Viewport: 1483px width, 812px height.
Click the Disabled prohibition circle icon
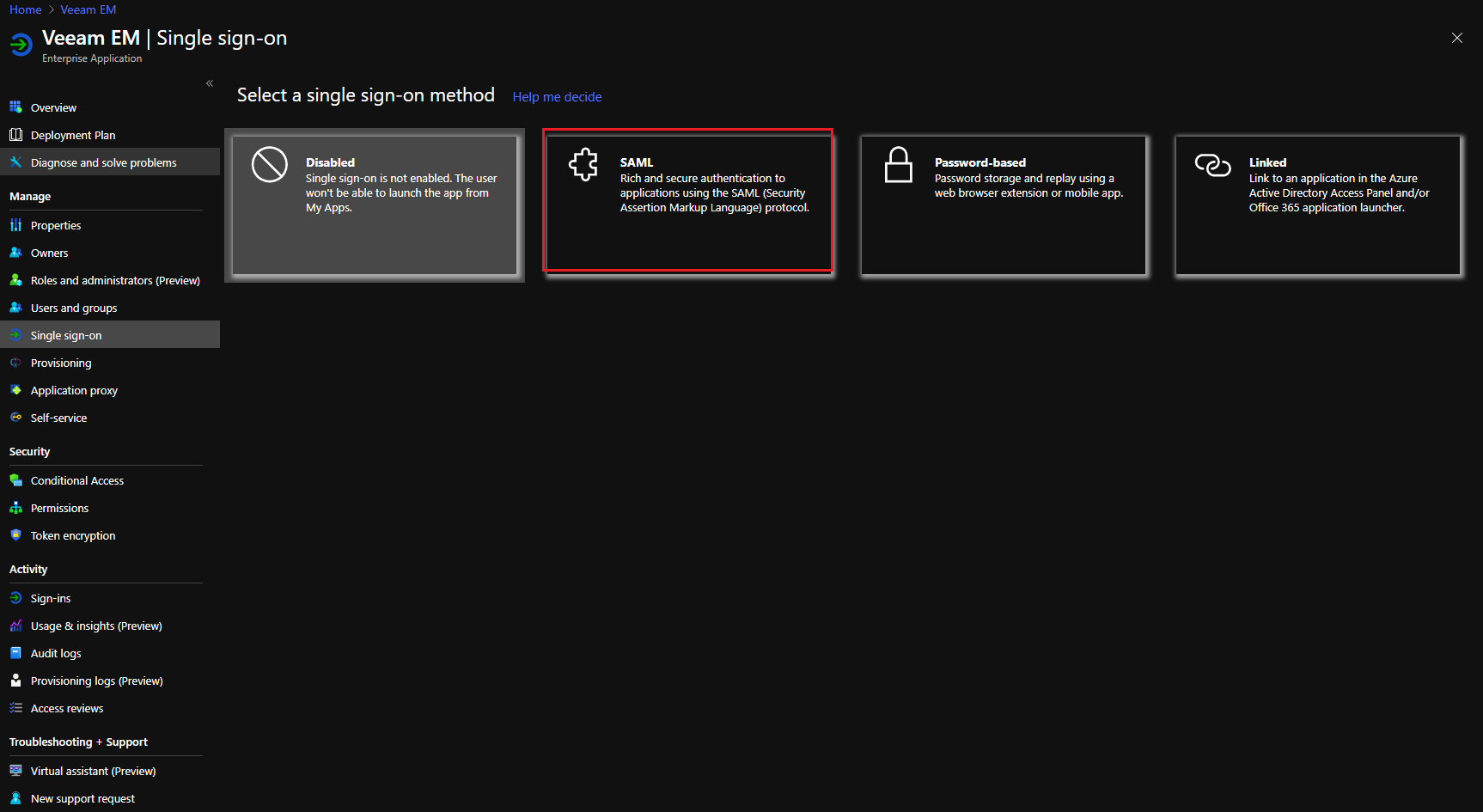point(270,164)
